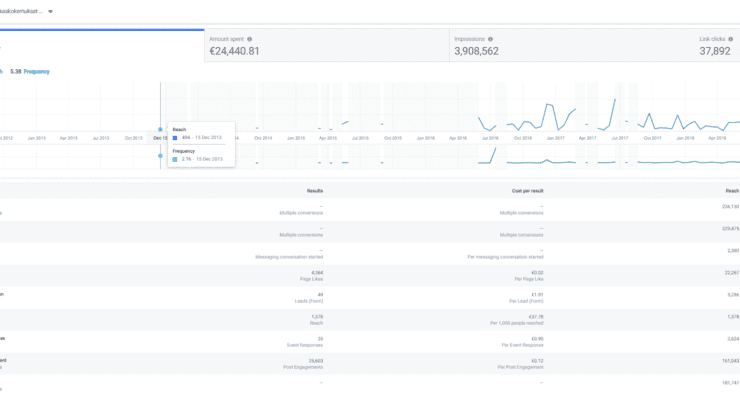
Task: Click the Event Responses results row
Action: coord(370,342)
